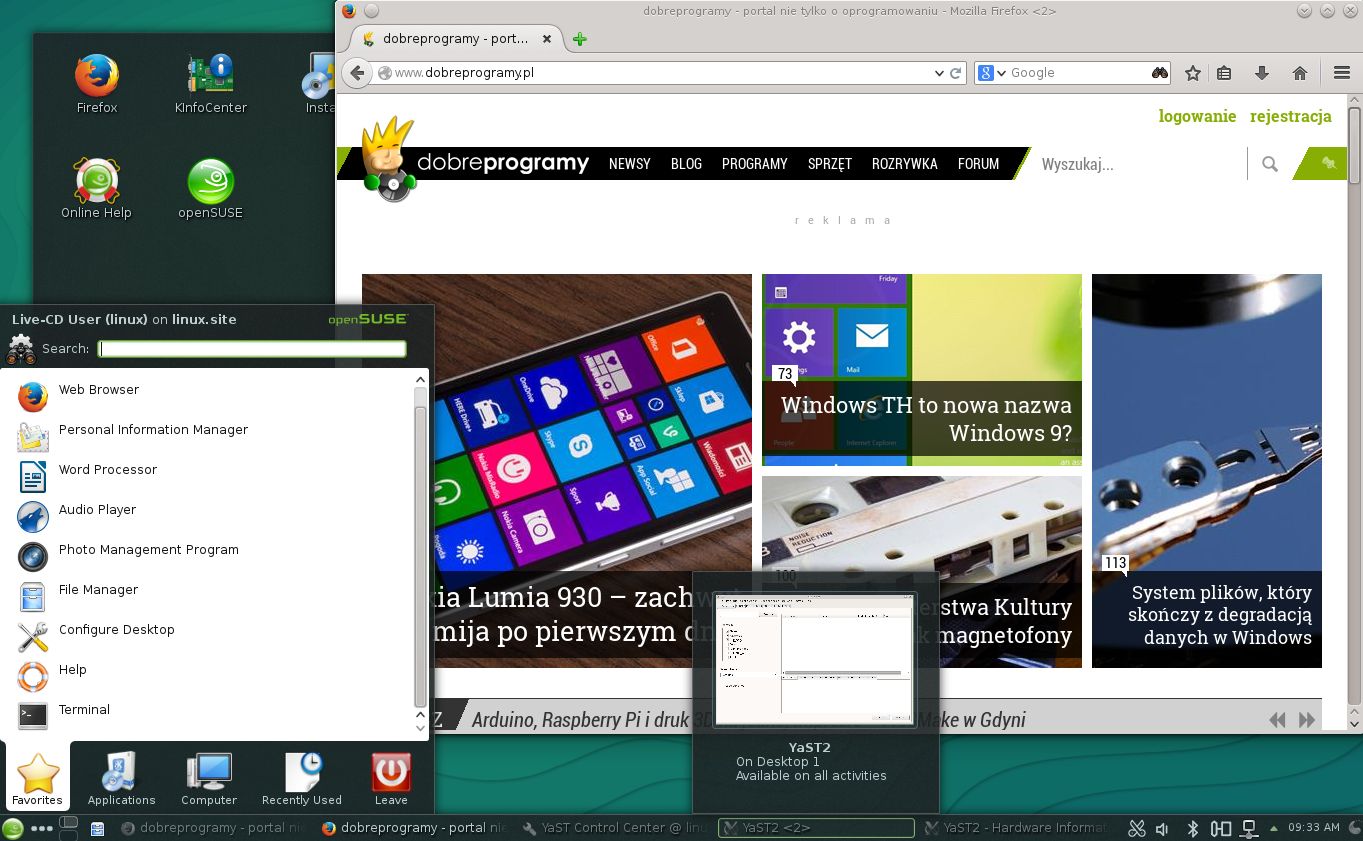Go to previous news ticker item arrow
1363x841 pixels.
coord(1277,720)
